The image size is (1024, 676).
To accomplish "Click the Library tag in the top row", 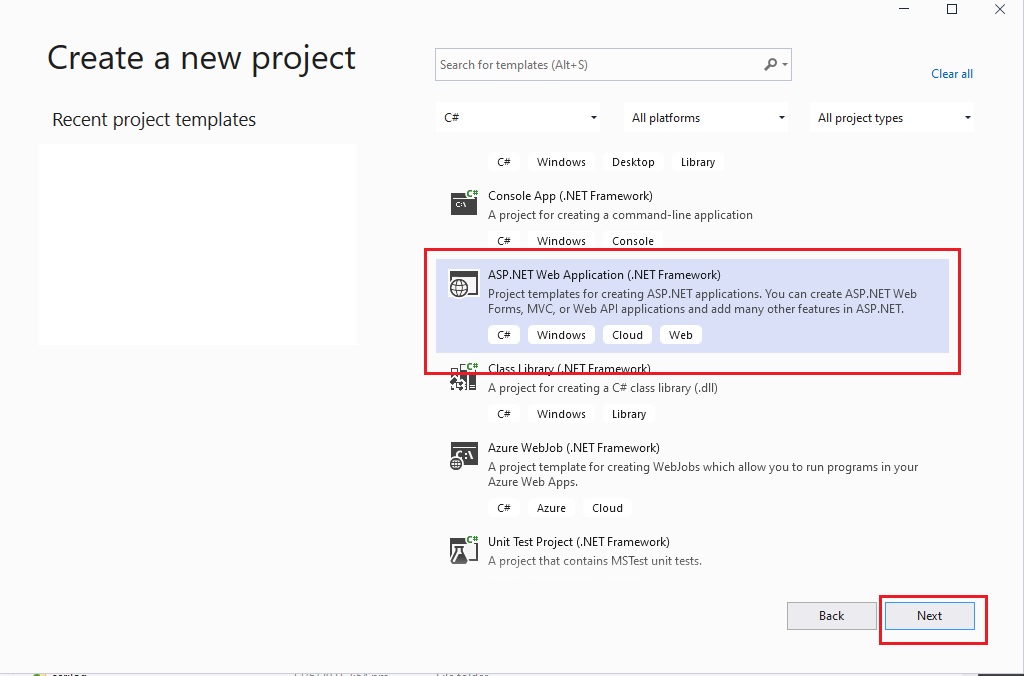I will [697, 162].
